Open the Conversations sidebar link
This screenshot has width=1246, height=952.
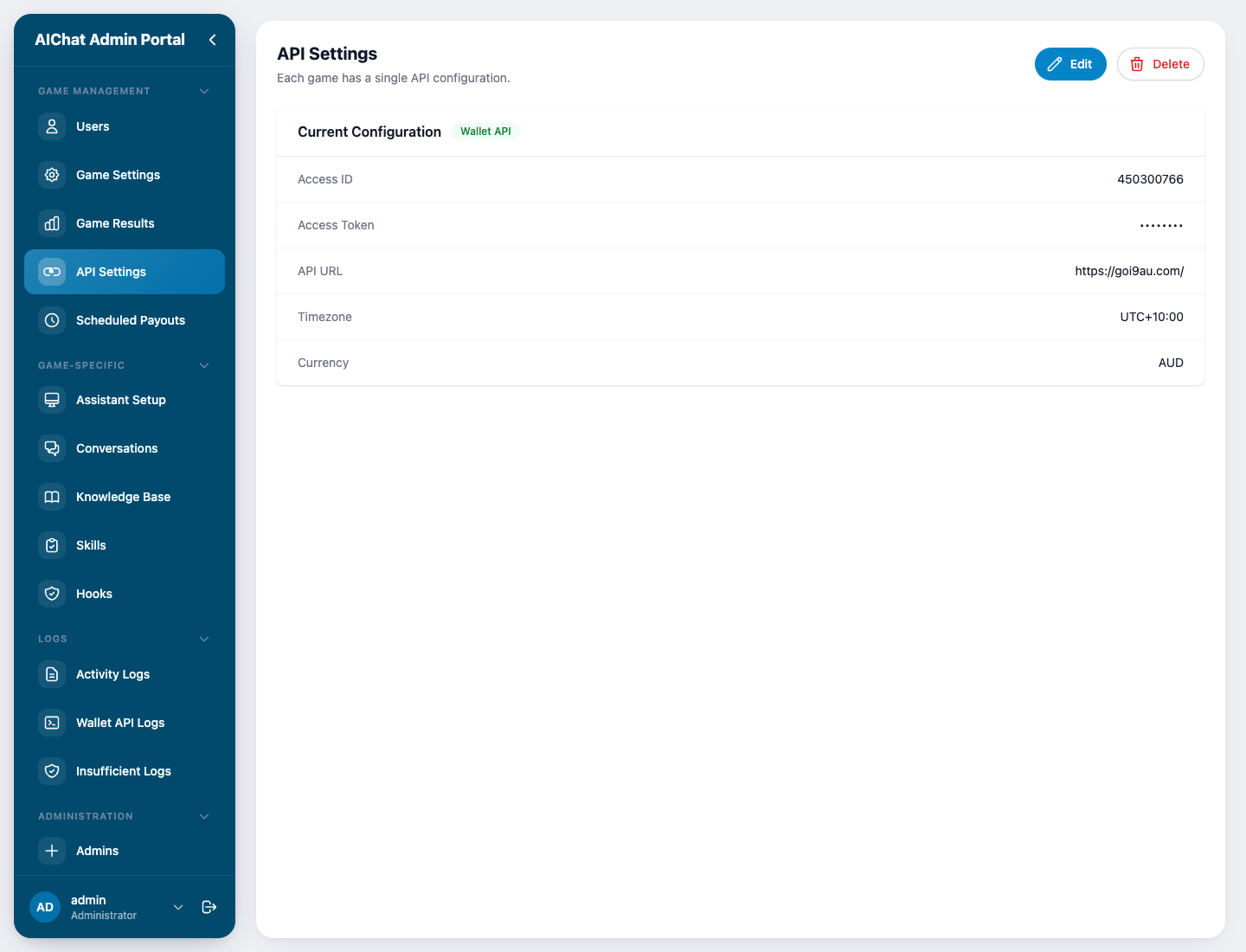[125, 448]
